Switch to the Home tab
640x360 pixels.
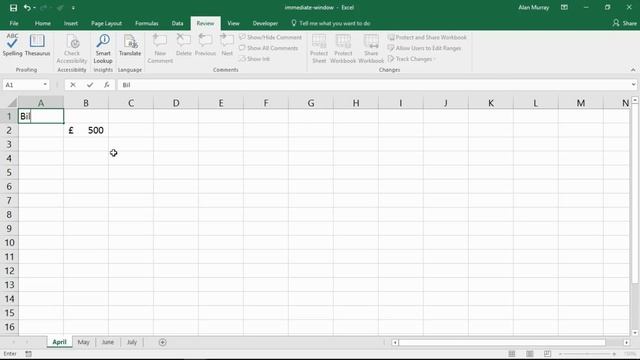point(42,23)
